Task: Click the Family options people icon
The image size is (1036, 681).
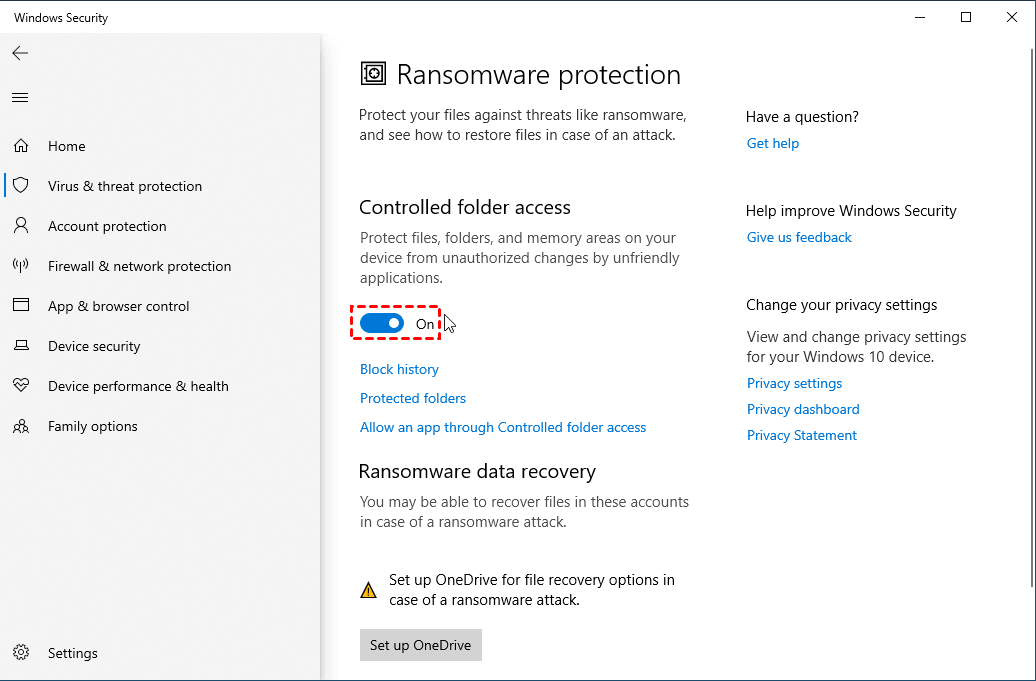Action: pyautogui.click(x=21, y=426)
